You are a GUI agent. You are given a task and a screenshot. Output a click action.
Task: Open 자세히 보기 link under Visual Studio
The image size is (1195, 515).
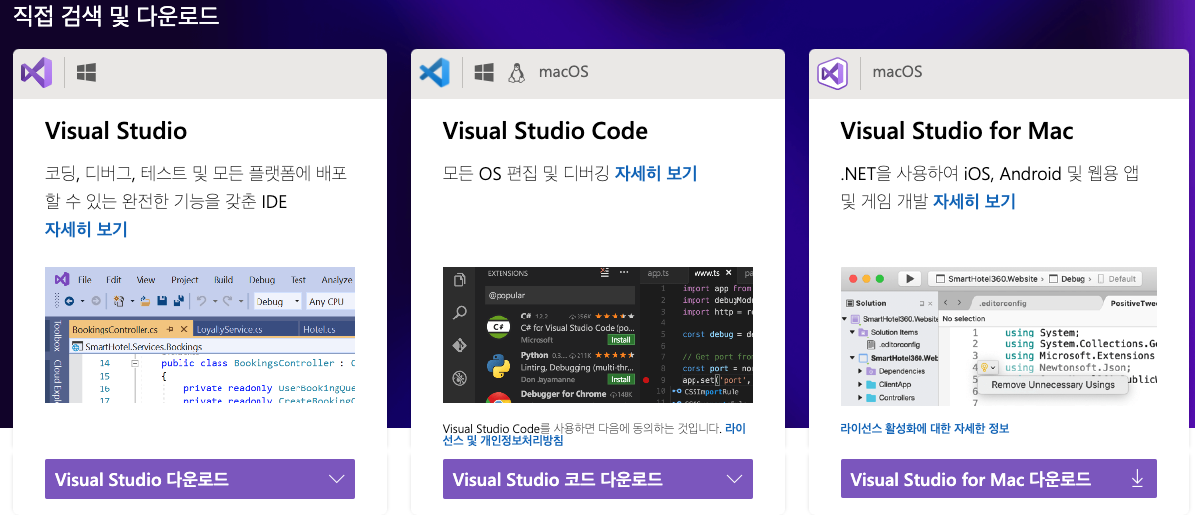pyautogui.click(x=86, y=229)
